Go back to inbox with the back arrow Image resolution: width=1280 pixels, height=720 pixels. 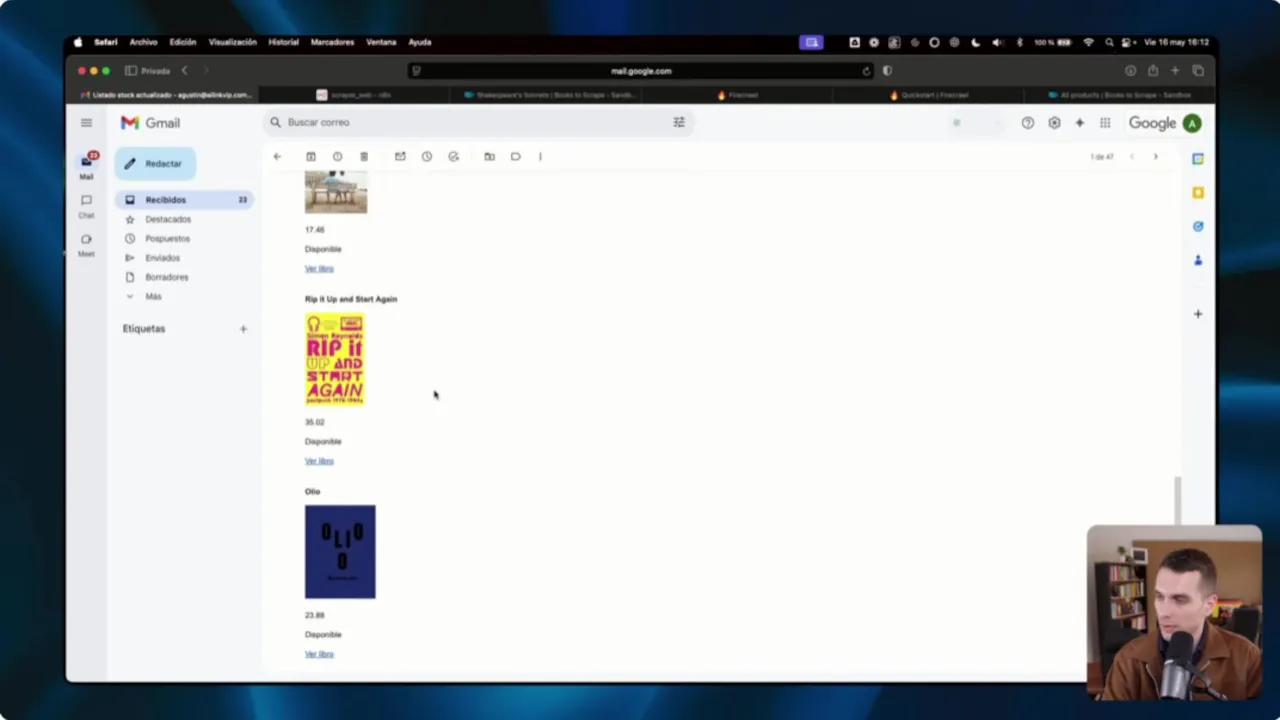(277, 157)
